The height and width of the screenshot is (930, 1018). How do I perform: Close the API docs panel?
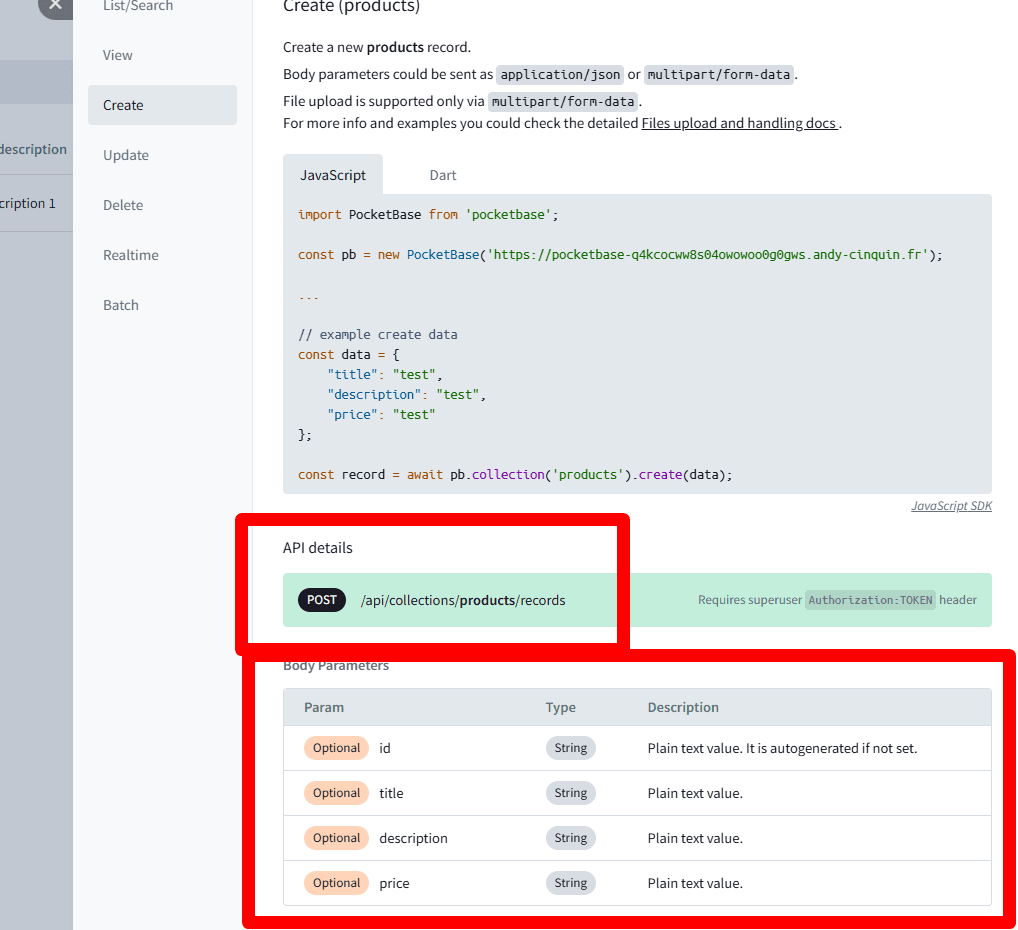(x=56, y=5)
